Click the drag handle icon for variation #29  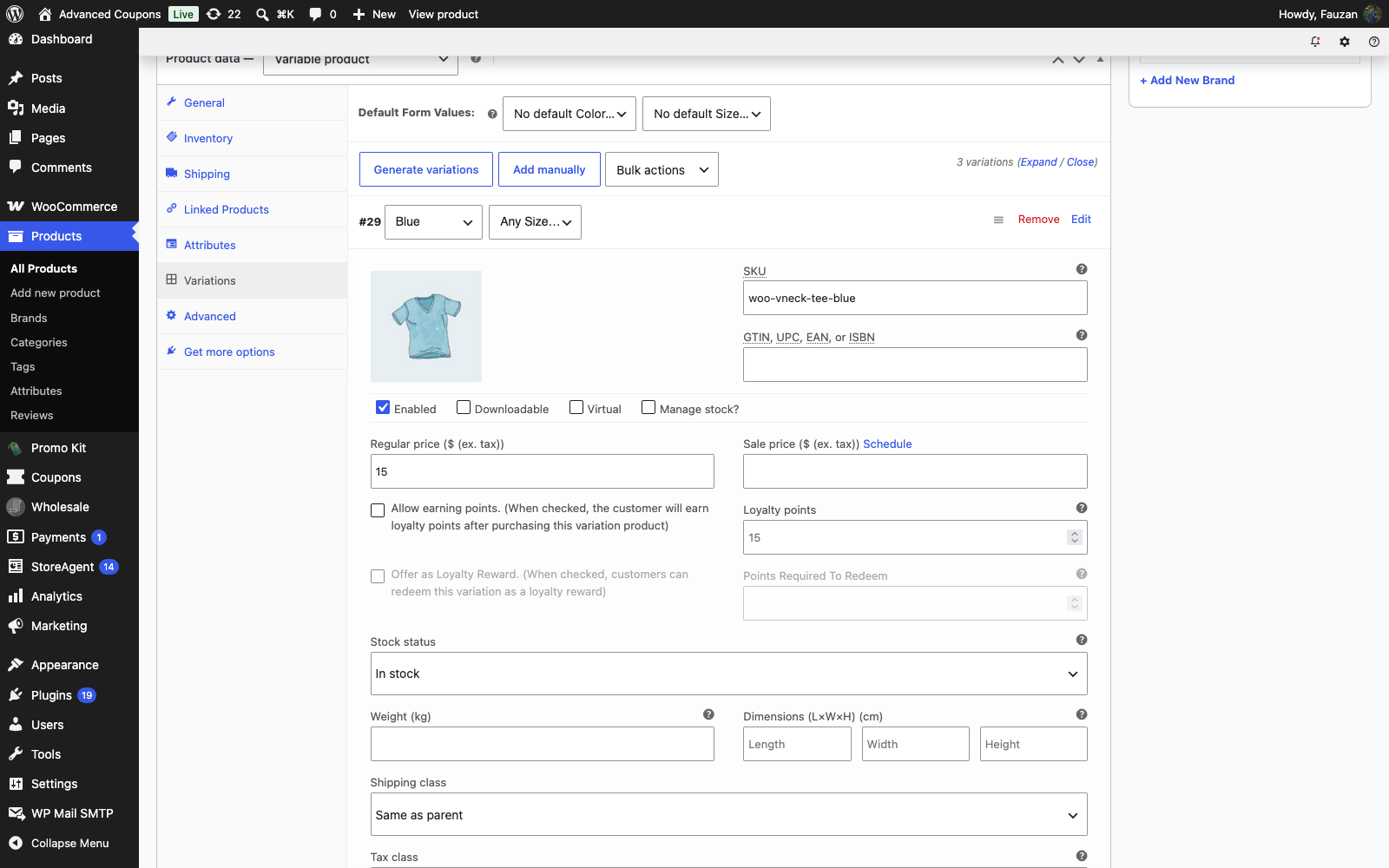(x=998, y=220)
